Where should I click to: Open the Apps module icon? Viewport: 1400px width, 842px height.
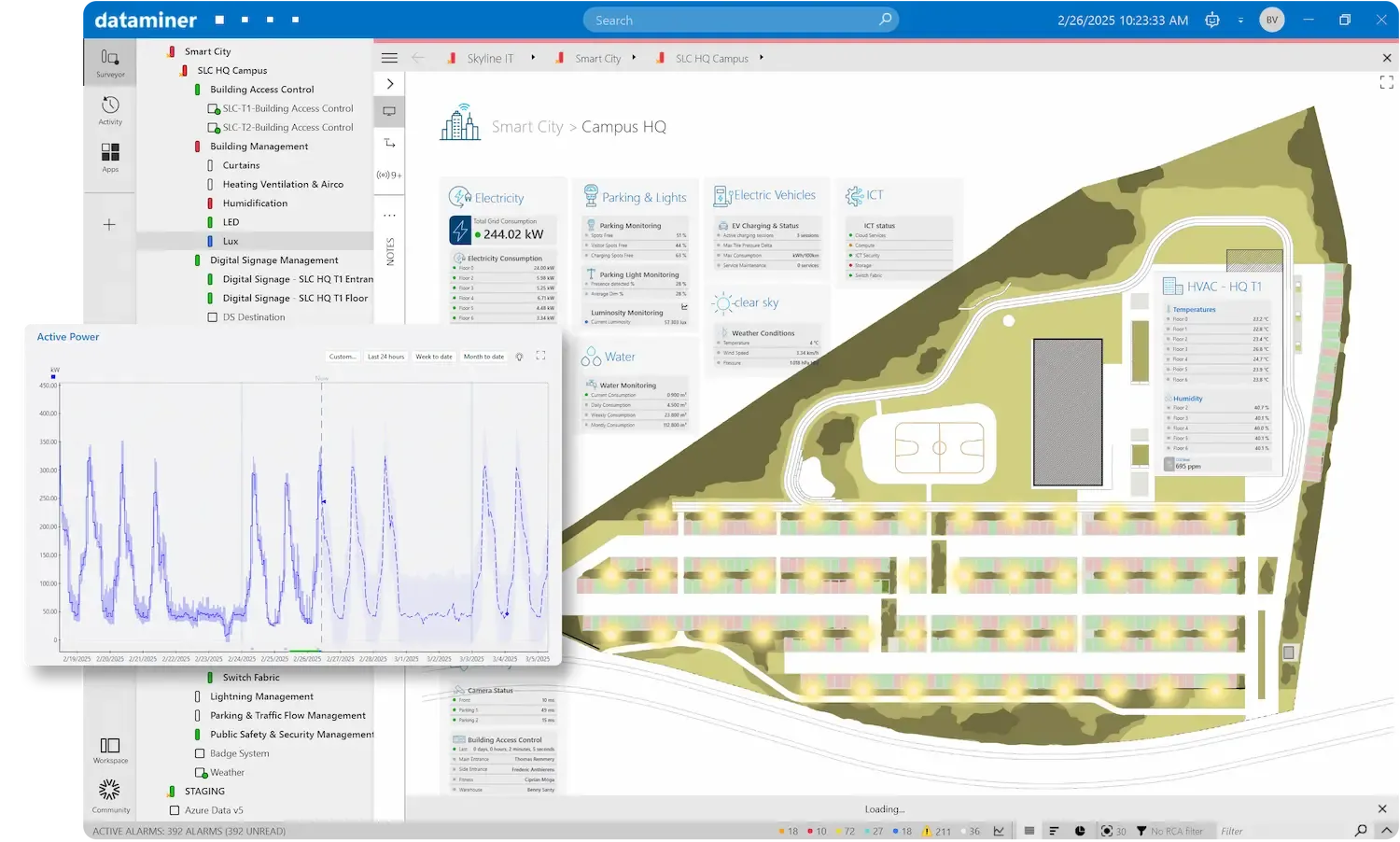click(x=110, y=157)
